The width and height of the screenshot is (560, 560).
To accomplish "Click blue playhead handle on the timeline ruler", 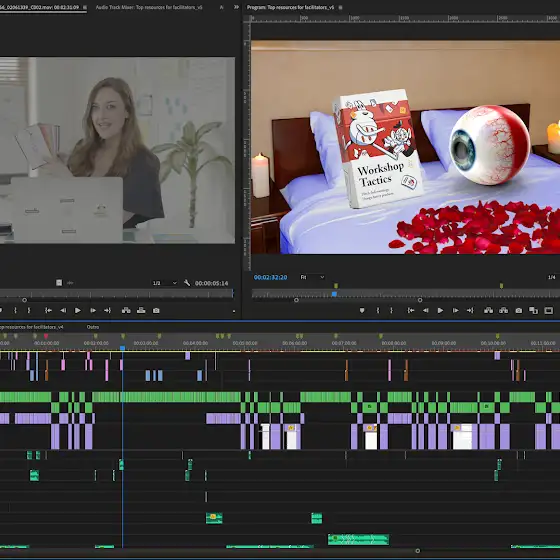I will tap(122, 348).
